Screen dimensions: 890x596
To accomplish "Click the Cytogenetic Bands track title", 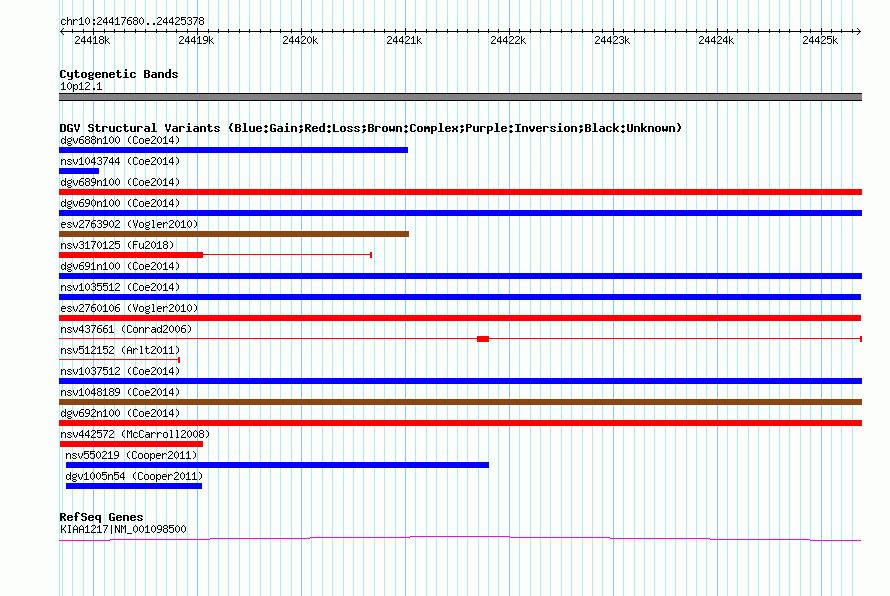I will (119, 74).
